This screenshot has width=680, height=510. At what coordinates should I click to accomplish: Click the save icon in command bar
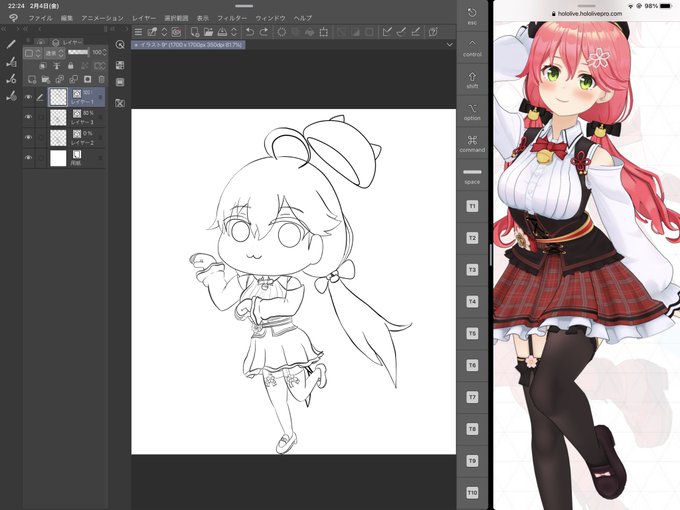(x=222, y=32)
